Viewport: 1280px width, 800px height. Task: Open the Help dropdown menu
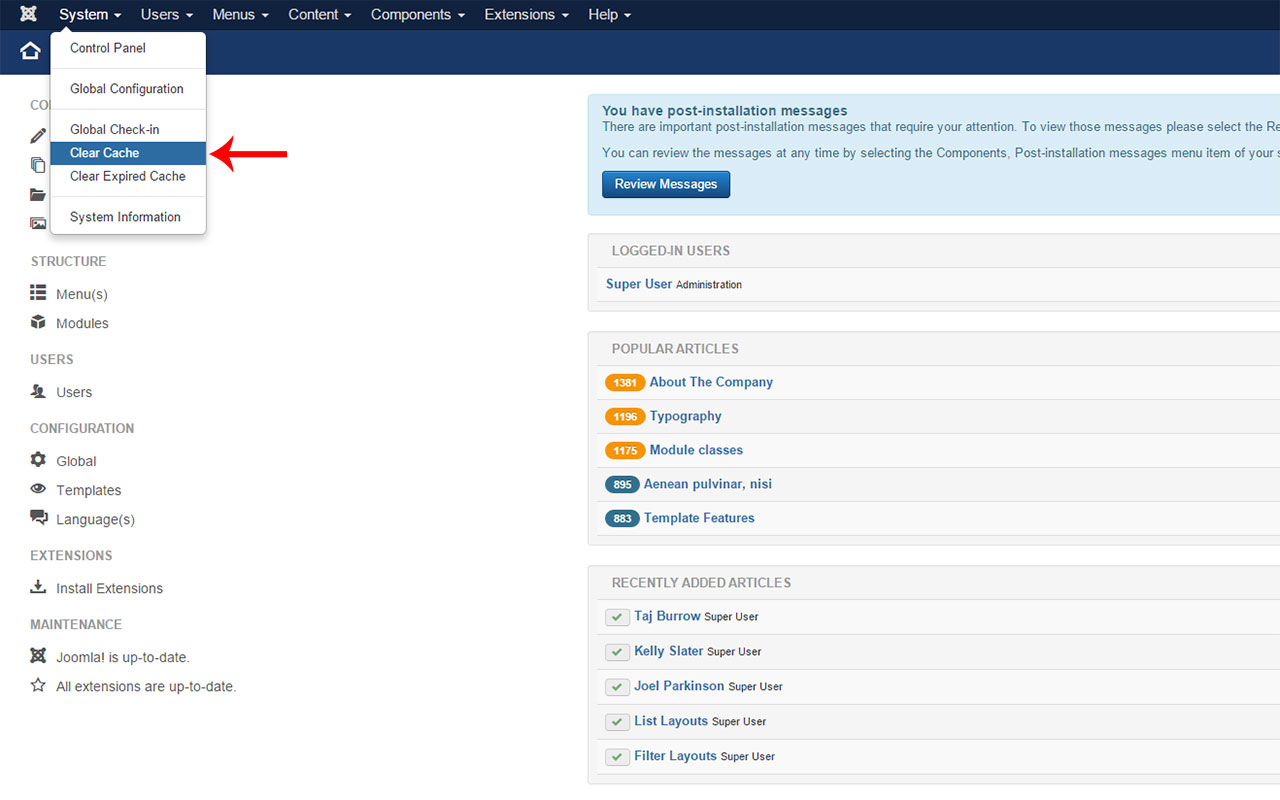click(x=610, y=14)
